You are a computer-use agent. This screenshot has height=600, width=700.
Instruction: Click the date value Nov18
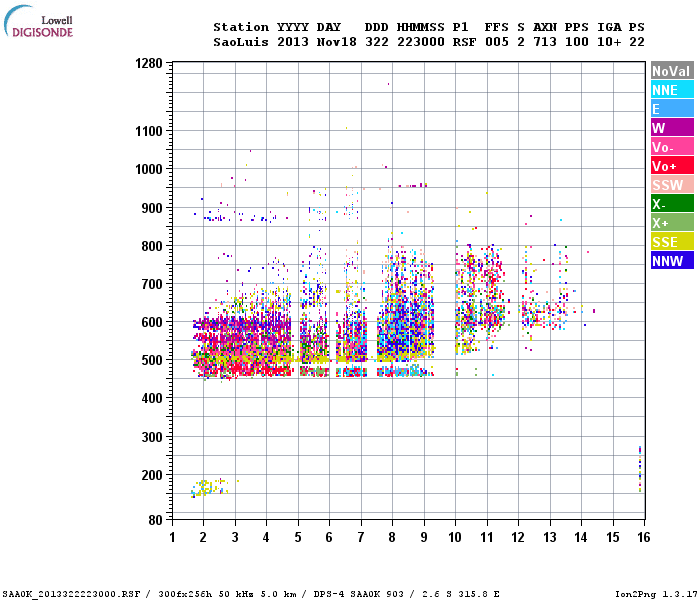(x=337, y=42)
